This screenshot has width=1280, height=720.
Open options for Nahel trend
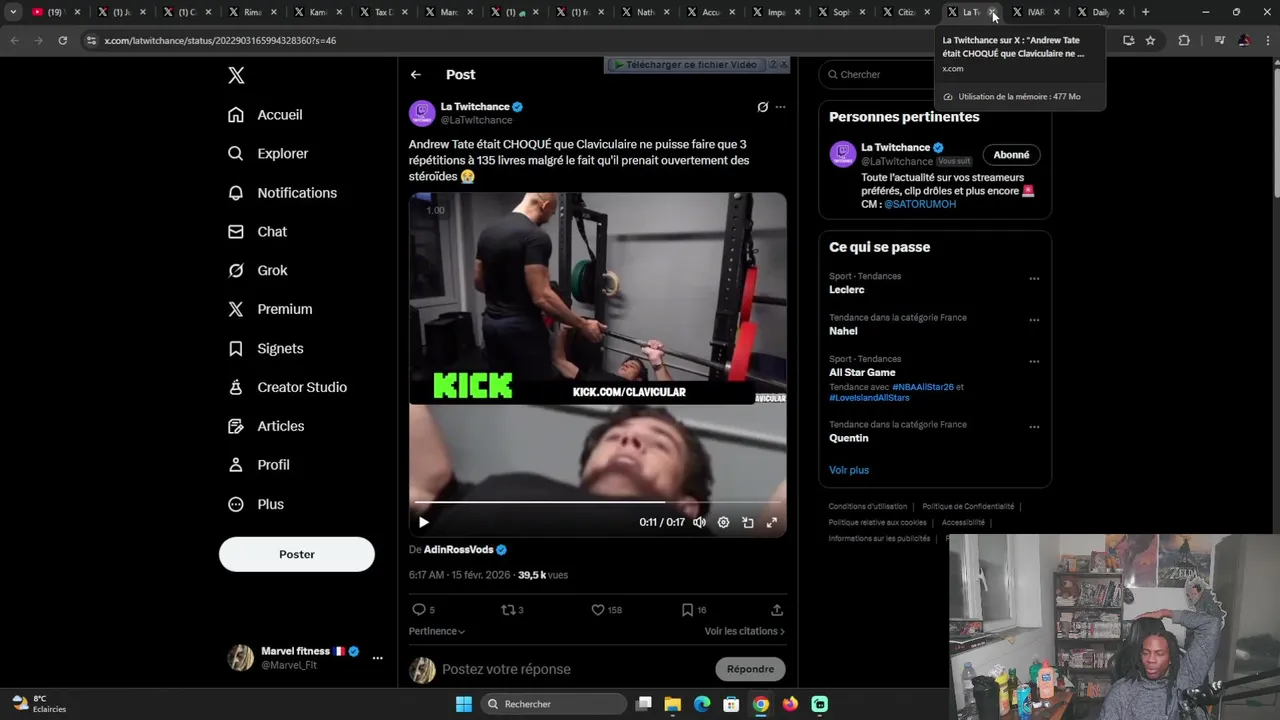[1034, 321]
